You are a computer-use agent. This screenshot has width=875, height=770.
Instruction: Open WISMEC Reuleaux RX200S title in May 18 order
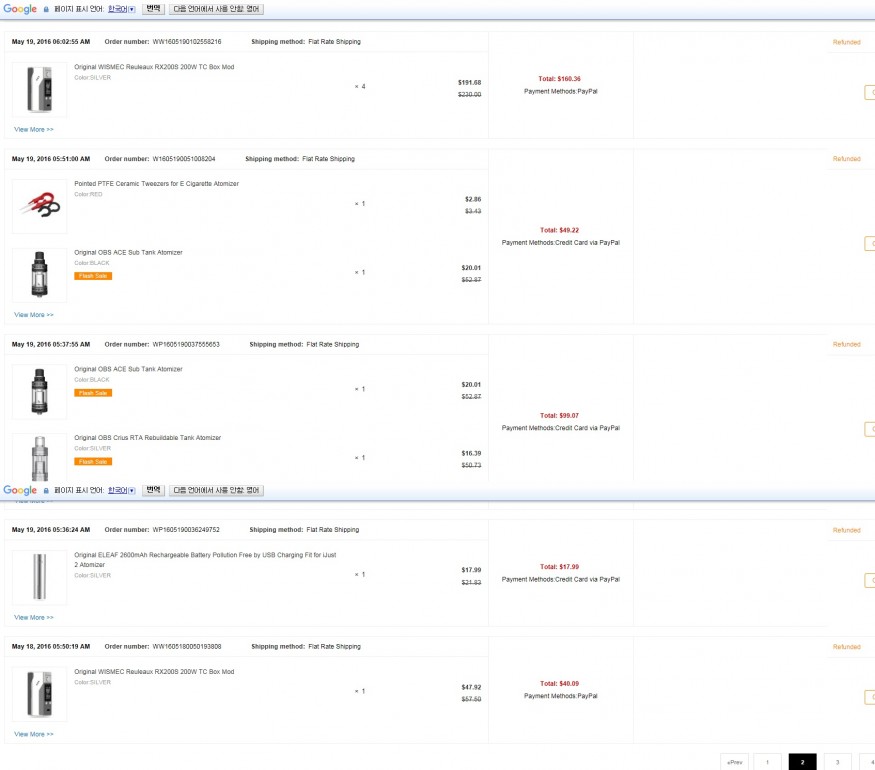[154, 672]
